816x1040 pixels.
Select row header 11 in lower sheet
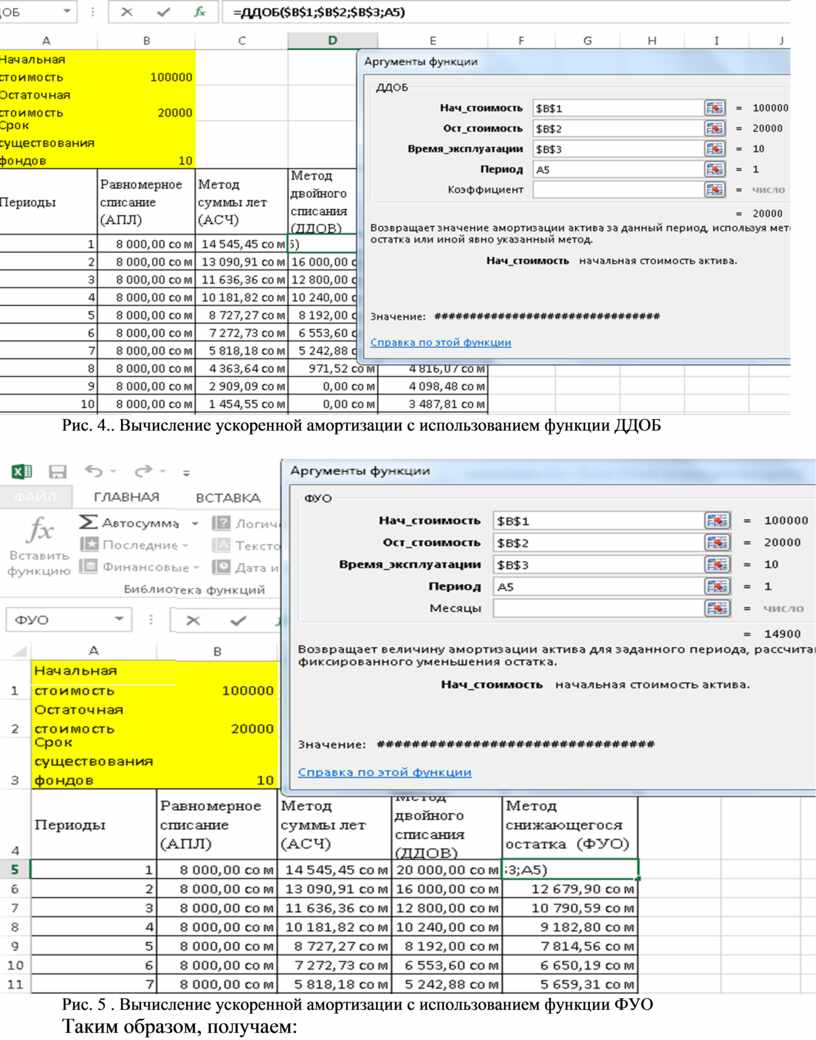tap(15, 984)
